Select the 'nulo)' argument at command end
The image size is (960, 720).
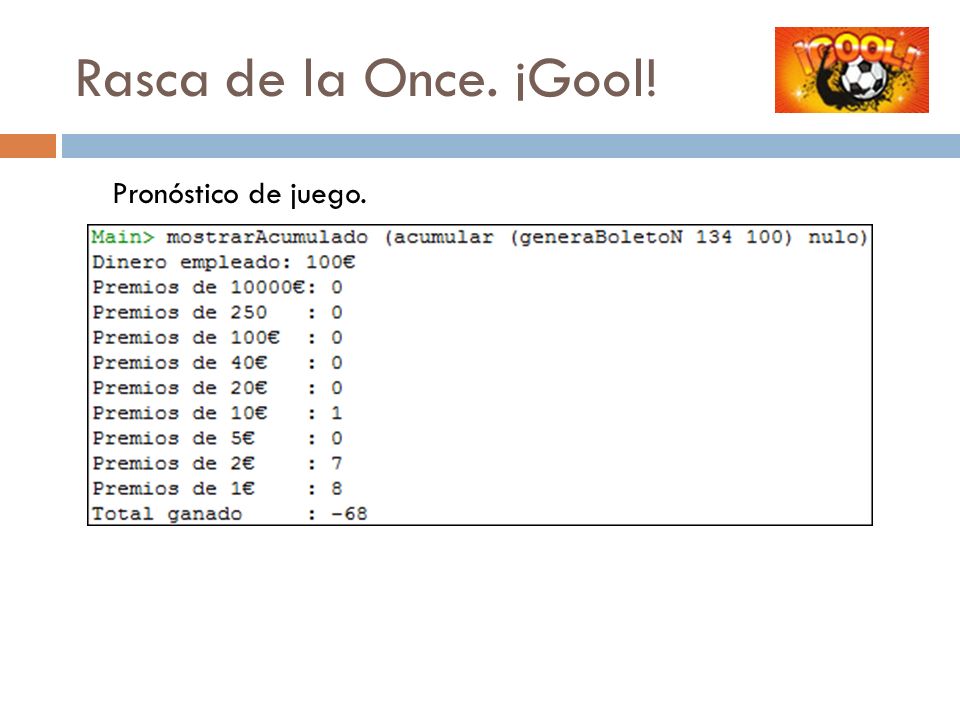click(838, 238)
